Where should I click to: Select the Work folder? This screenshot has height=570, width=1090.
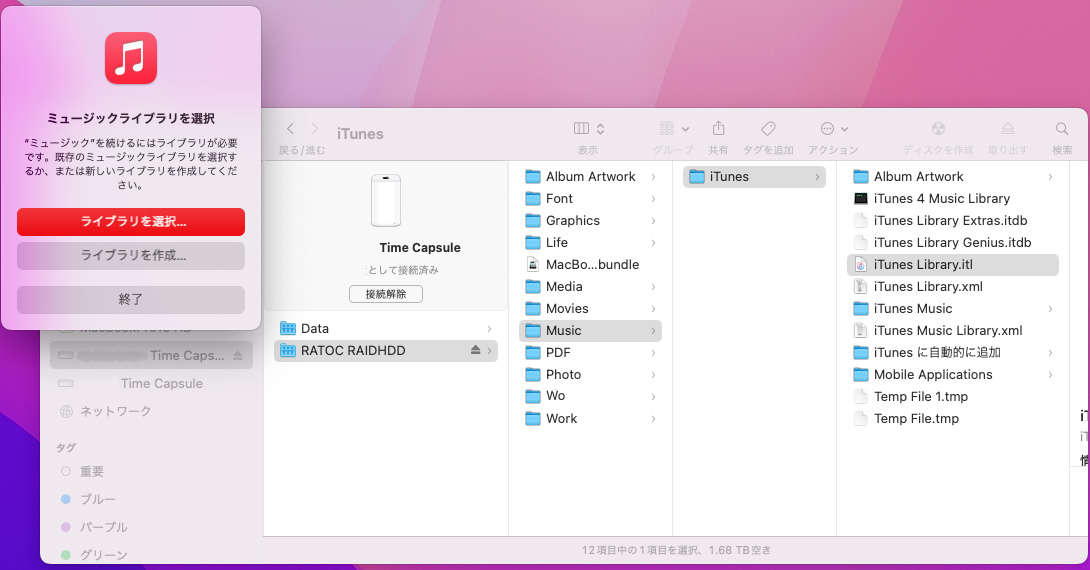(x=590, y=418)
